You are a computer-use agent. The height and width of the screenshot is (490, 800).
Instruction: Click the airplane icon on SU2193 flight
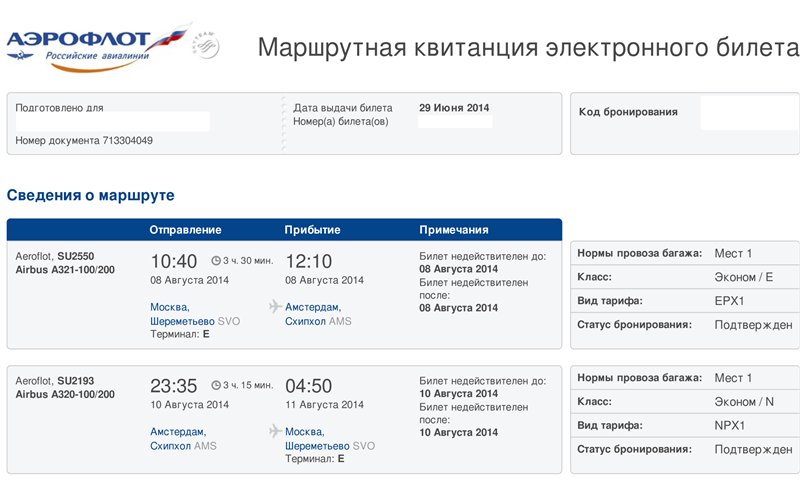(276, 431)
